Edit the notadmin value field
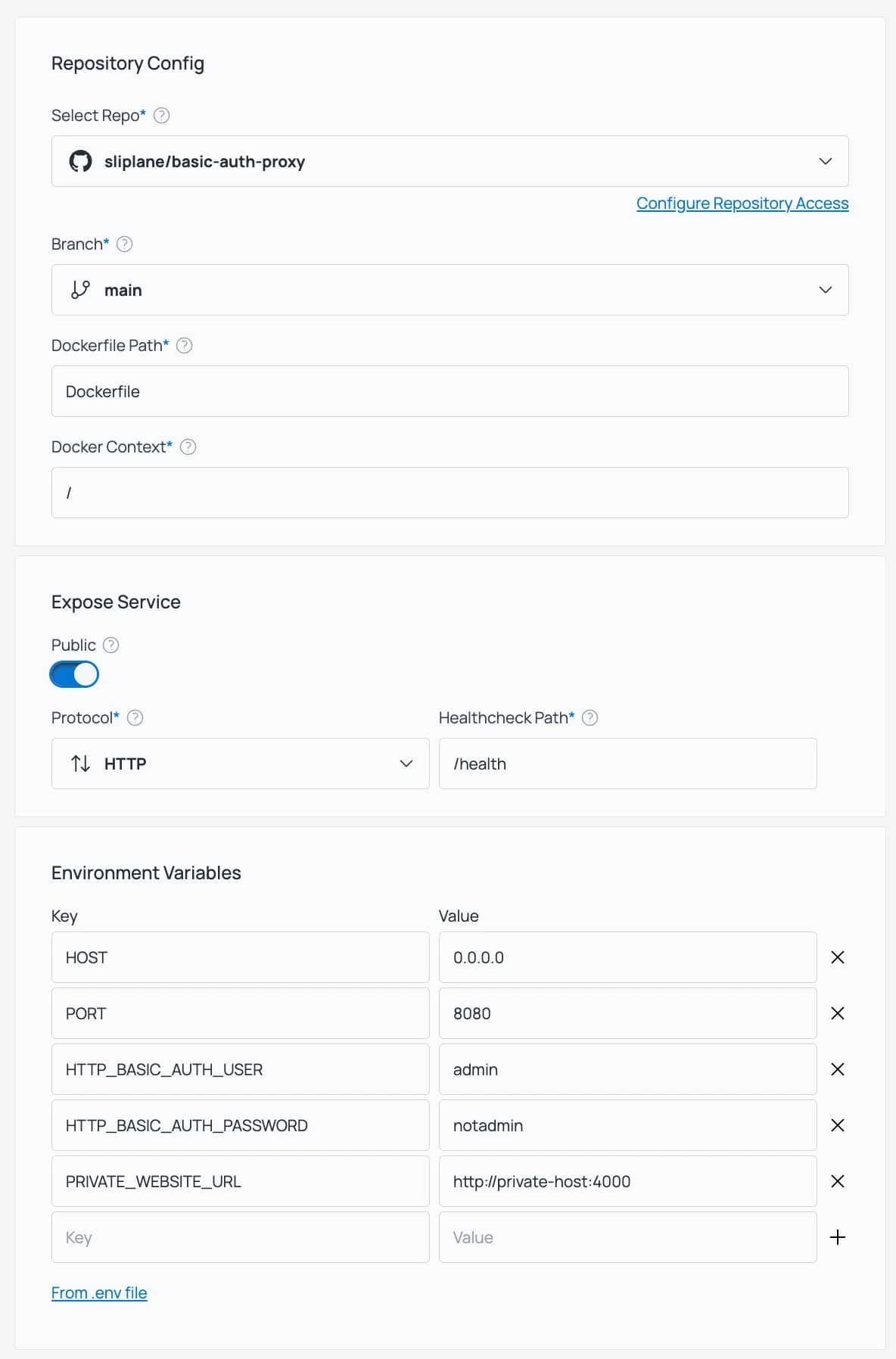This screenshot has height=1359, width=896. [x=628, y=1125]
